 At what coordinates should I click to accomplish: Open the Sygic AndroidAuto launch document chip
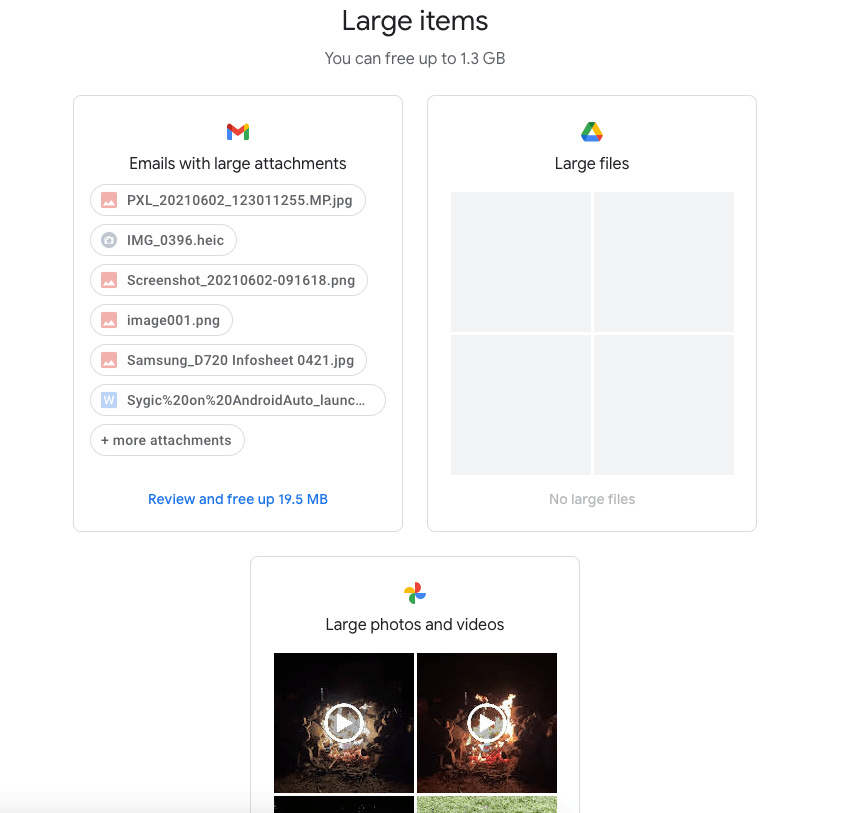click(238, 400)
